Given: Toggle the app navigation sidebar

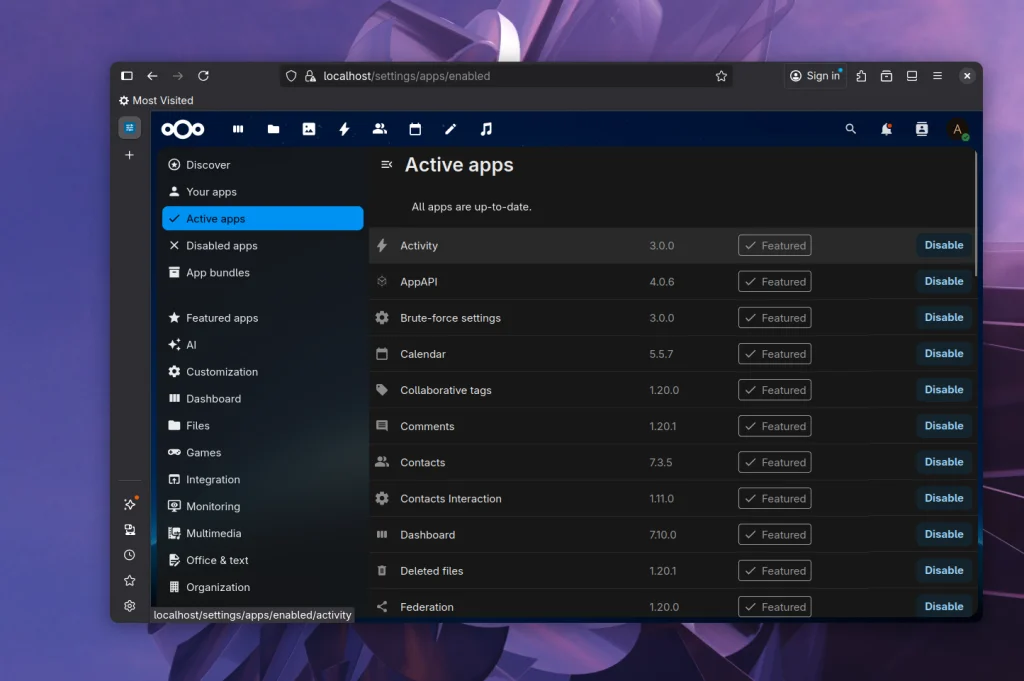Looking at the screenshot, I should pos(387,165).
